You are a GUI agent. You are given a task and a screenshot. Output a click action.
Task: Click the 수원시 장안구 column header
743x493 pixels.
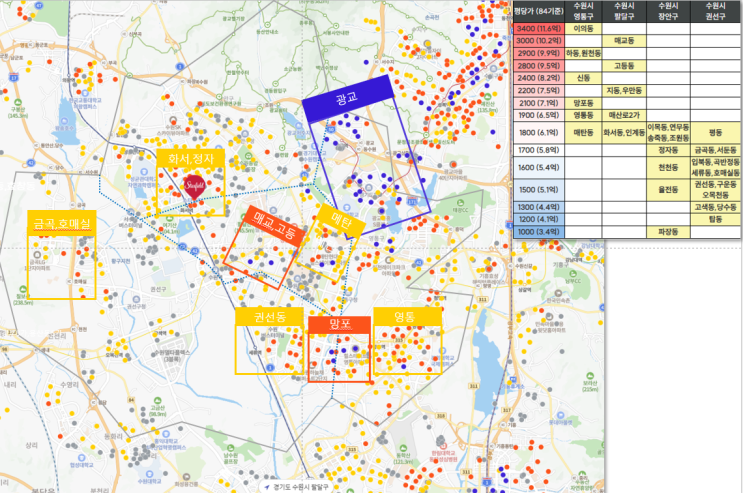[x=668, y=11]
